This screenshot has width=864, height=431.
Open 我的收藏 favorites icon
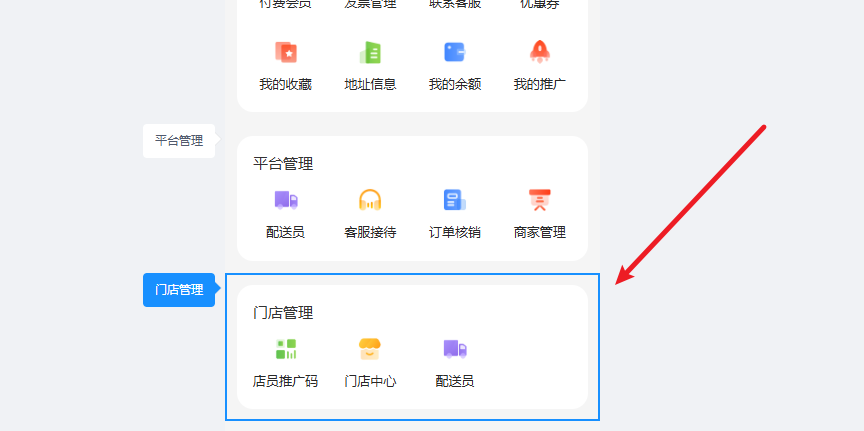(x=286, y=52)
